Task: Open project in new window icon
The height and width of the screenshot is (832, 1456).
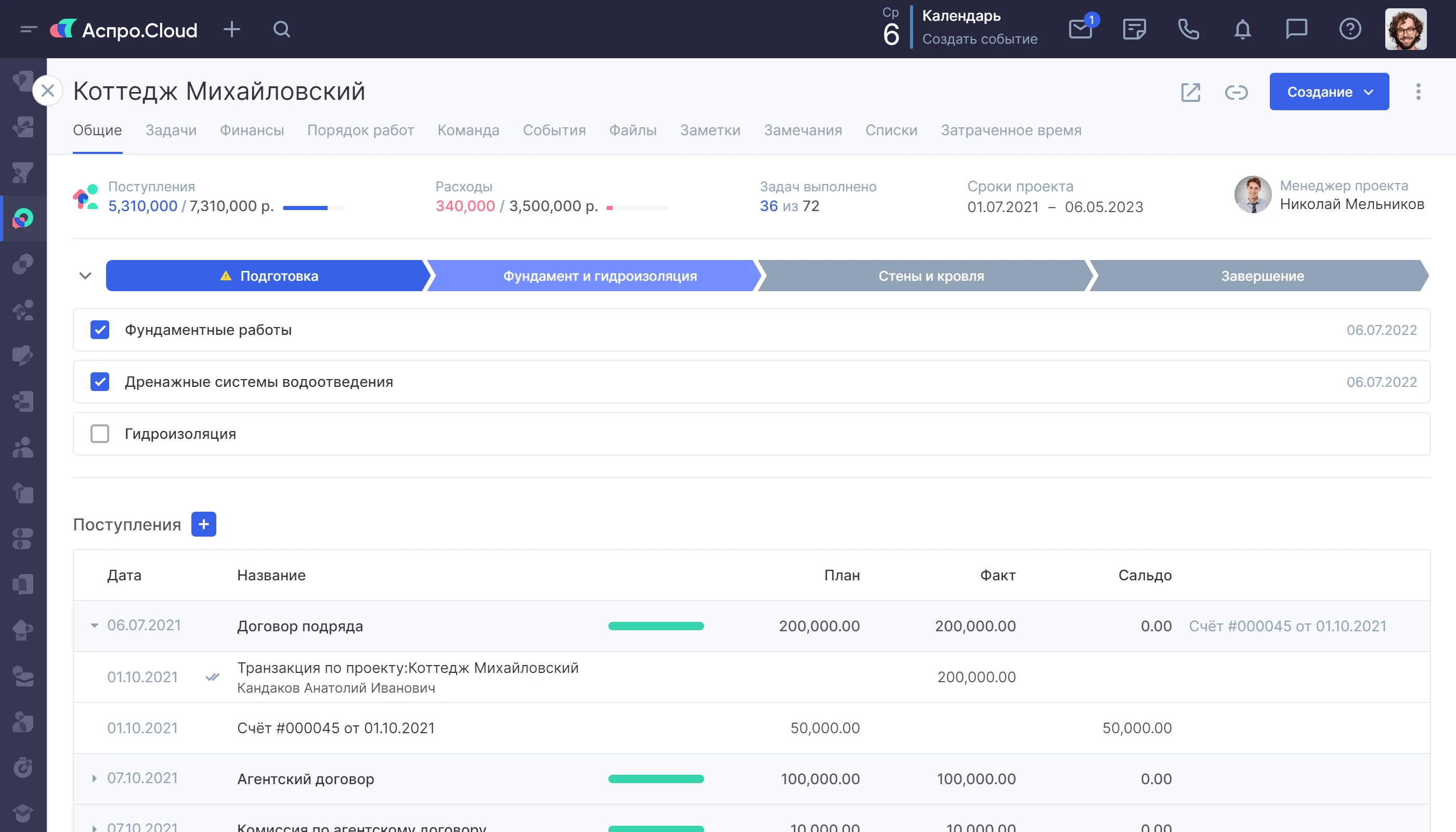Action: (1190, 92)
